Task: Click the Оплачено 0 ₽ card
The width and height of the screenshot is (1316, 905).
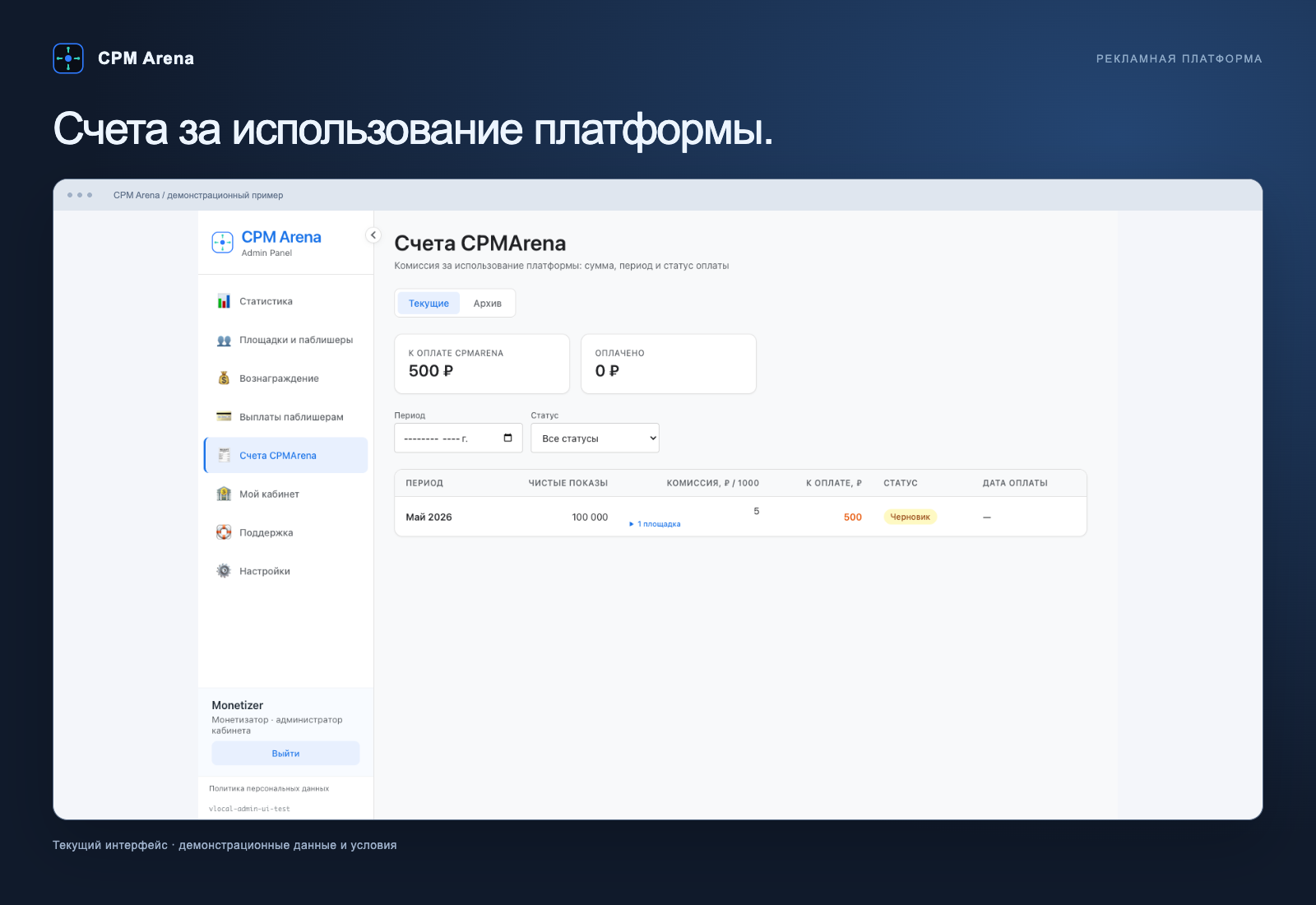Action: coord(669,364)
